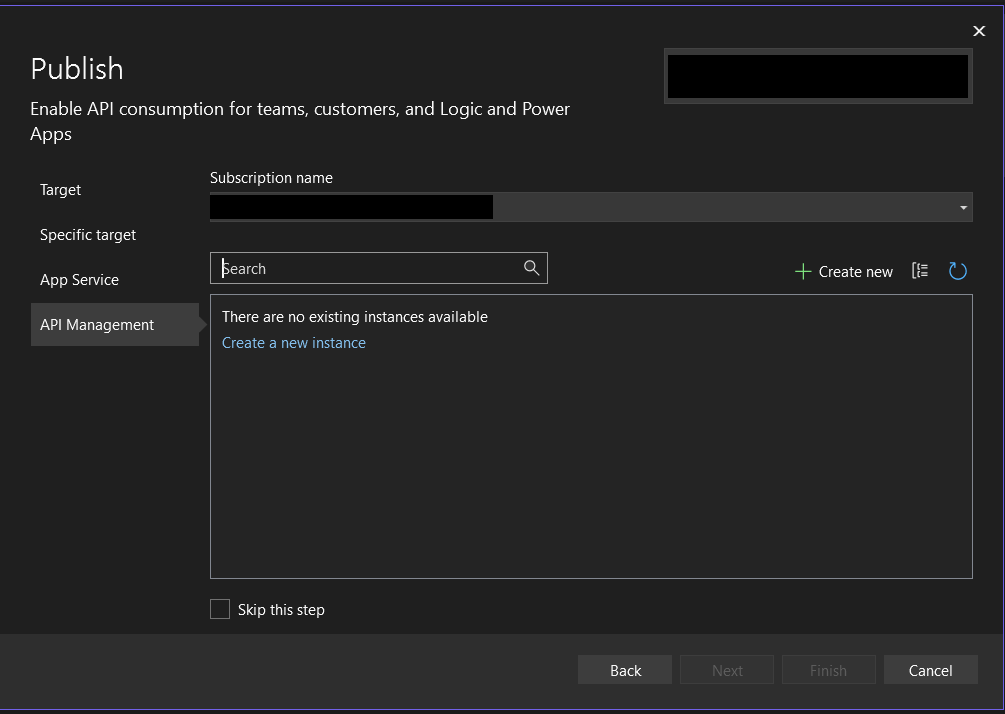
Task: Click the green plus Create new icon
Action: coord(801,270)
